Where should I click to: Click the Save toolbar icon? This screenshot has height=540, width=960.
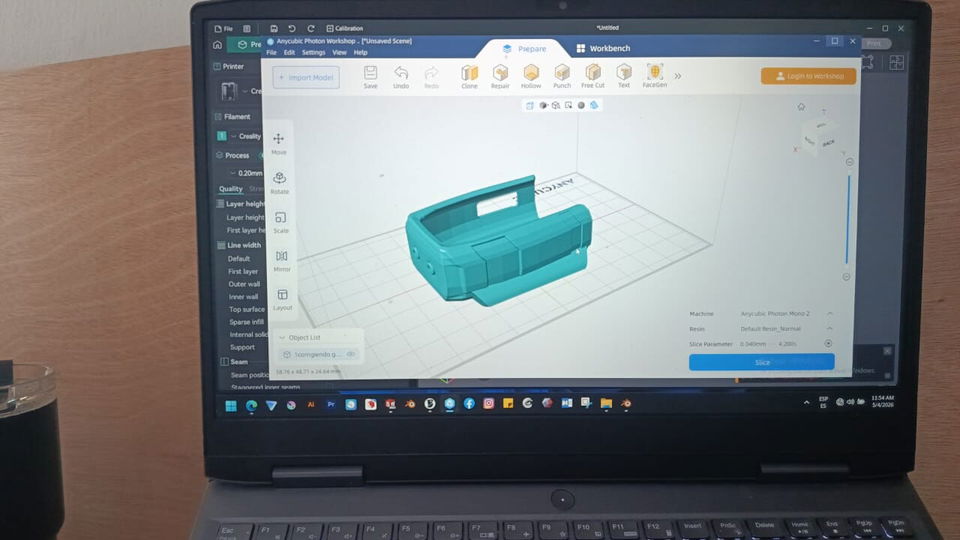[370, 77]
